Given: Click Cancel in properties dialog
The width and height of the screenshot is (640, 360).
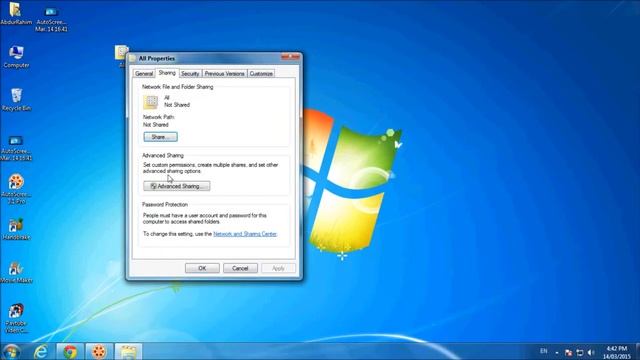Looking at the screenshot, I should coord(240,268).
